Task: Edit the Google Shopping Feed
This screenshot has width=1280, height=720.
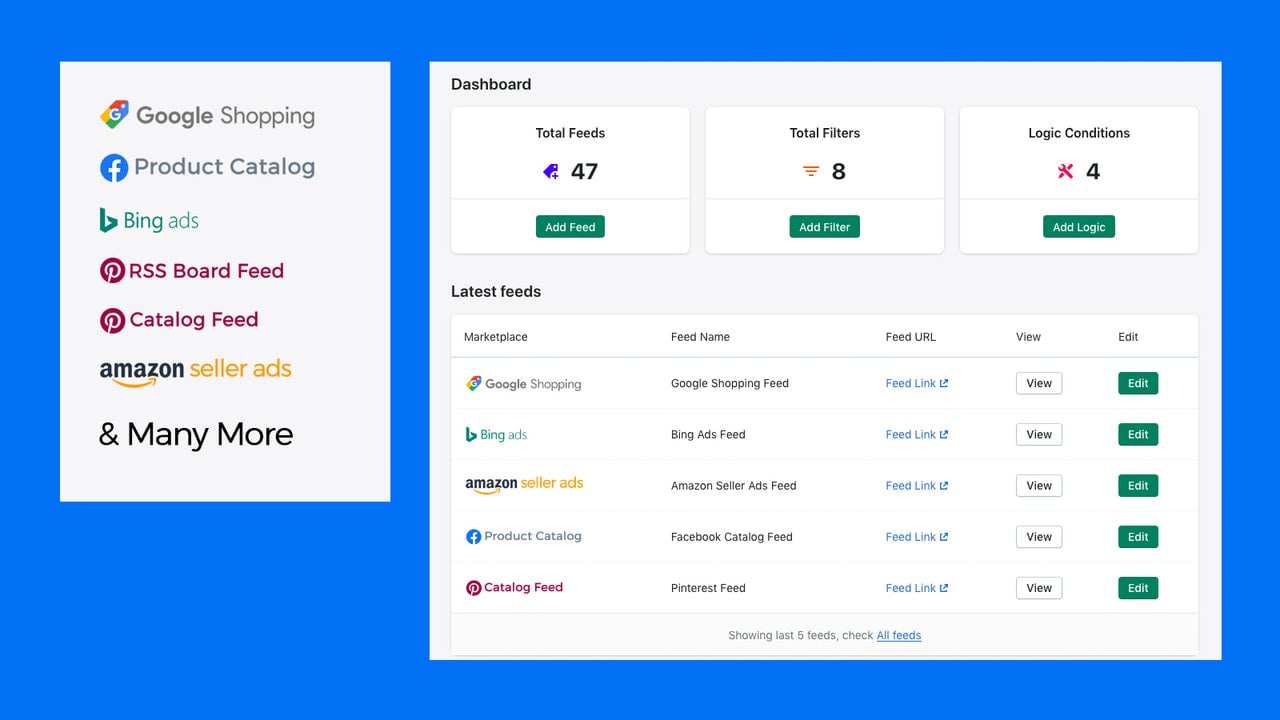Action: pyautogui.click(x=1138, y=383)
